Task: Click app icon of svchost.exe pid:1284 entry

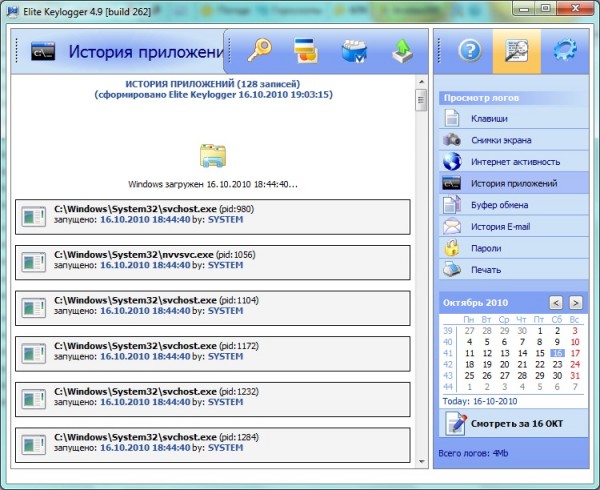Action: [34, 444]
